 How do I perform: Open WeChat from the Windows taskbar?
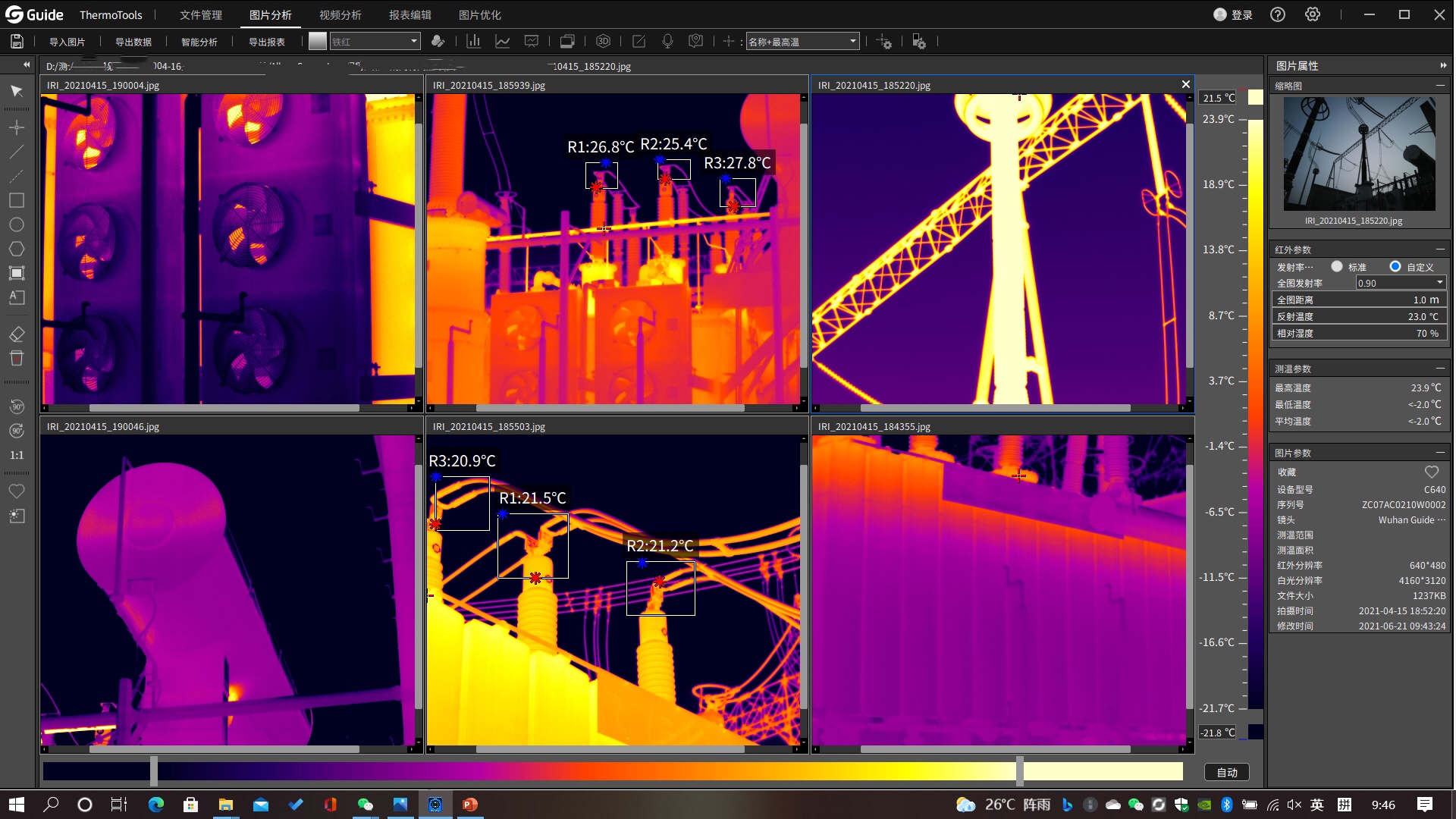pos(365,805)
